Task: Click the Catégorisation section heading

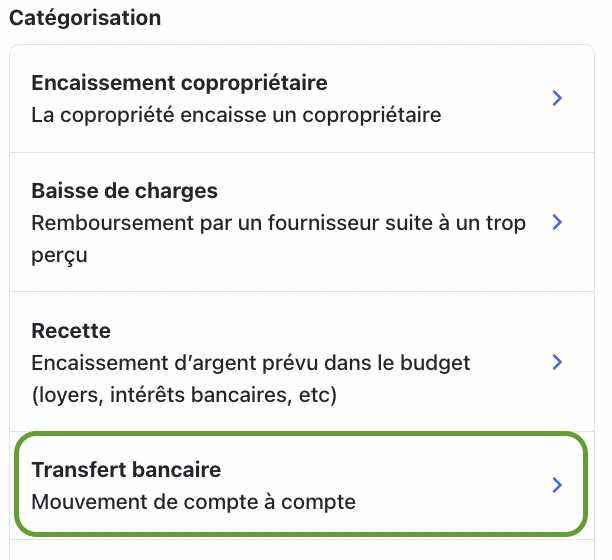Action: (85, 18)
